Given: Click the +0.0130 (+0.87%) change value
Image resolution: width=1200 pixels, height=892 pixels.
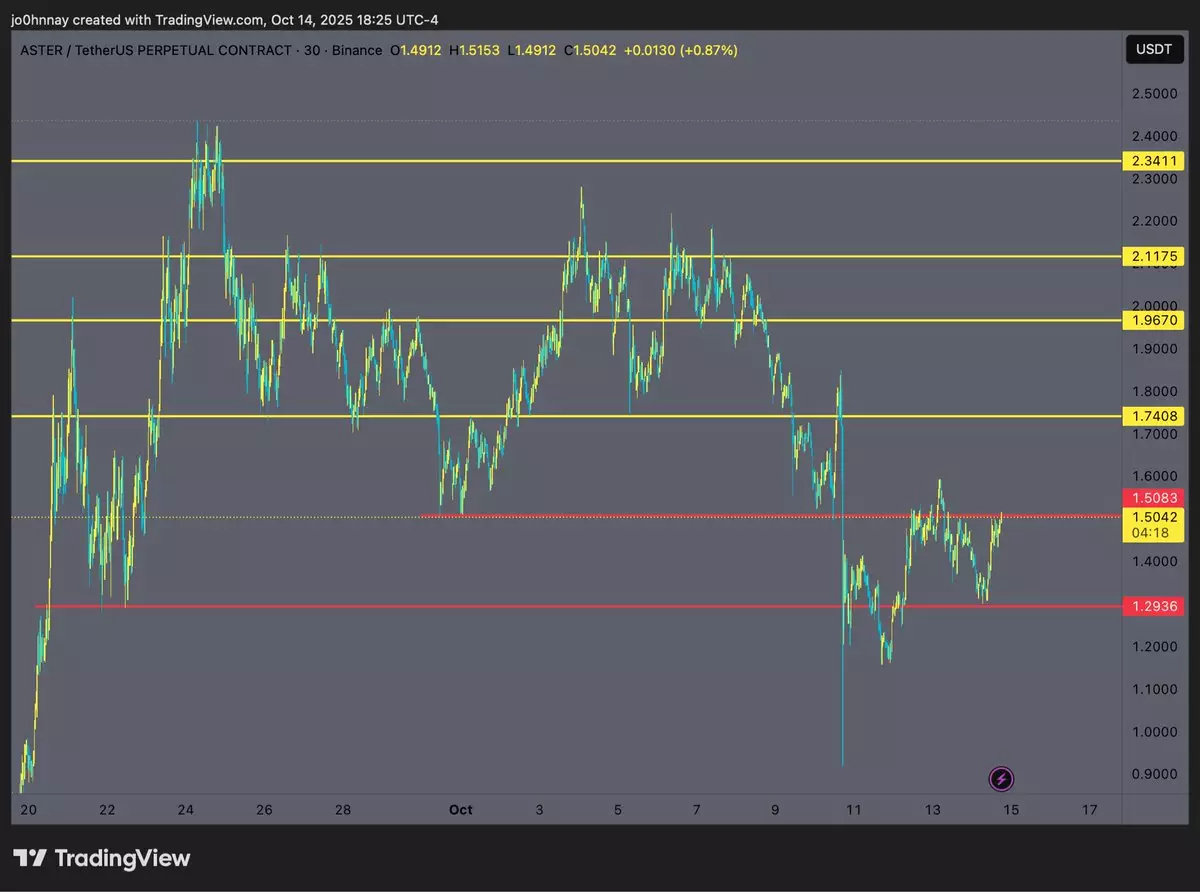Looking at the screenshot, I should [680, 50].
